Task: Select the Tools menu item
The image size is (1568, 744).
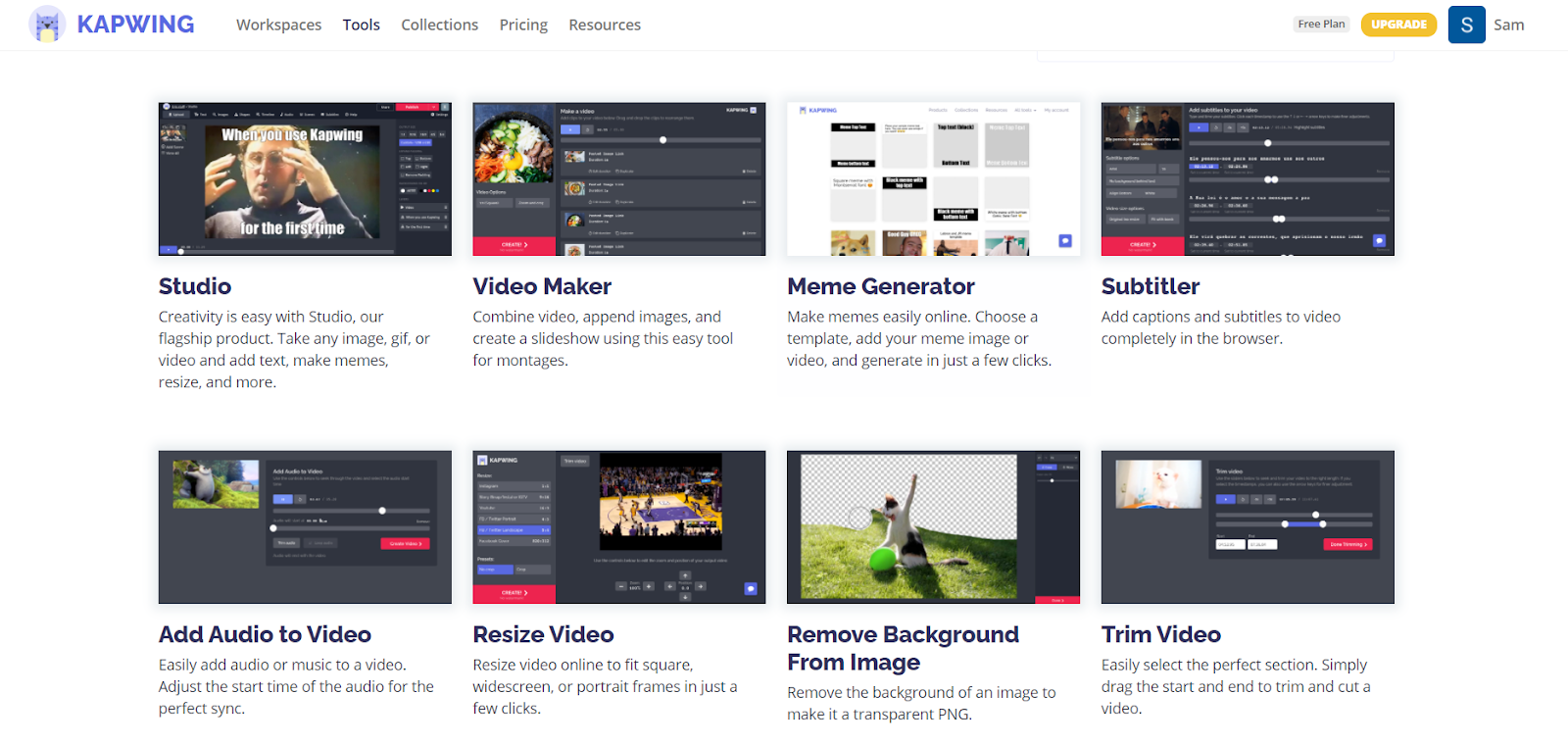Action: (362, 25)
